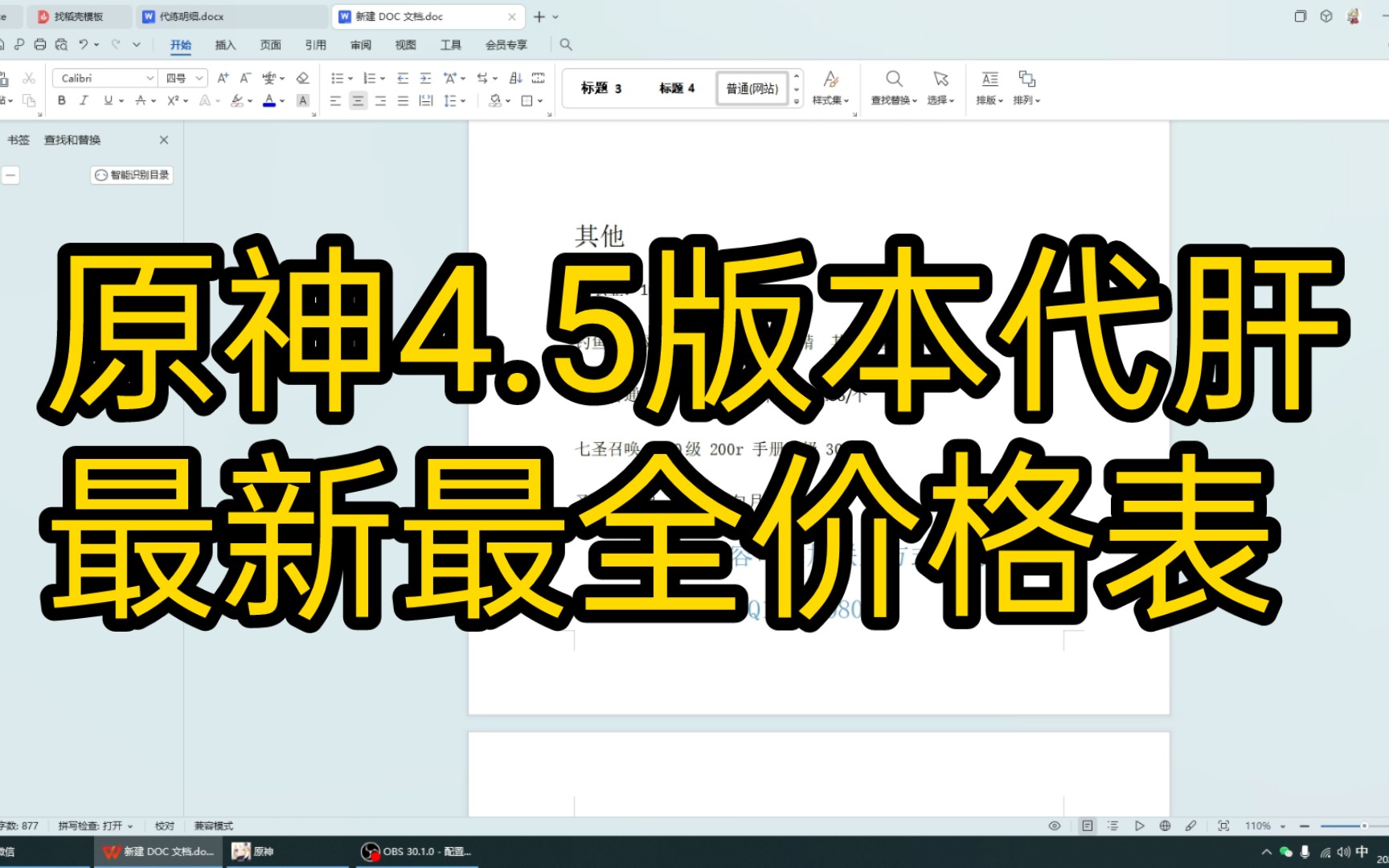Open the borders dropdown arrow
The width and height of the screenshot is (1389, 868).
click(x=540, y=100)
